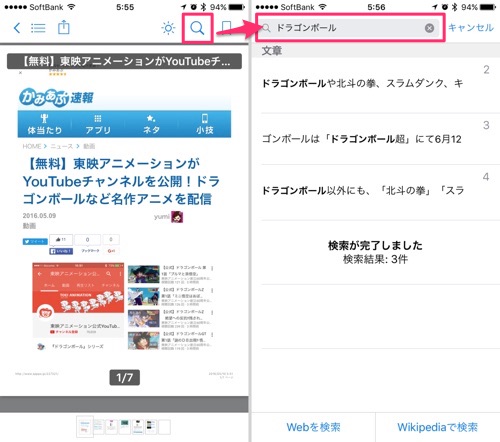This screenshot has height=442, width=500.
Task: Select the sixth page thumbnail in the strip
Action: click(151, 427)
